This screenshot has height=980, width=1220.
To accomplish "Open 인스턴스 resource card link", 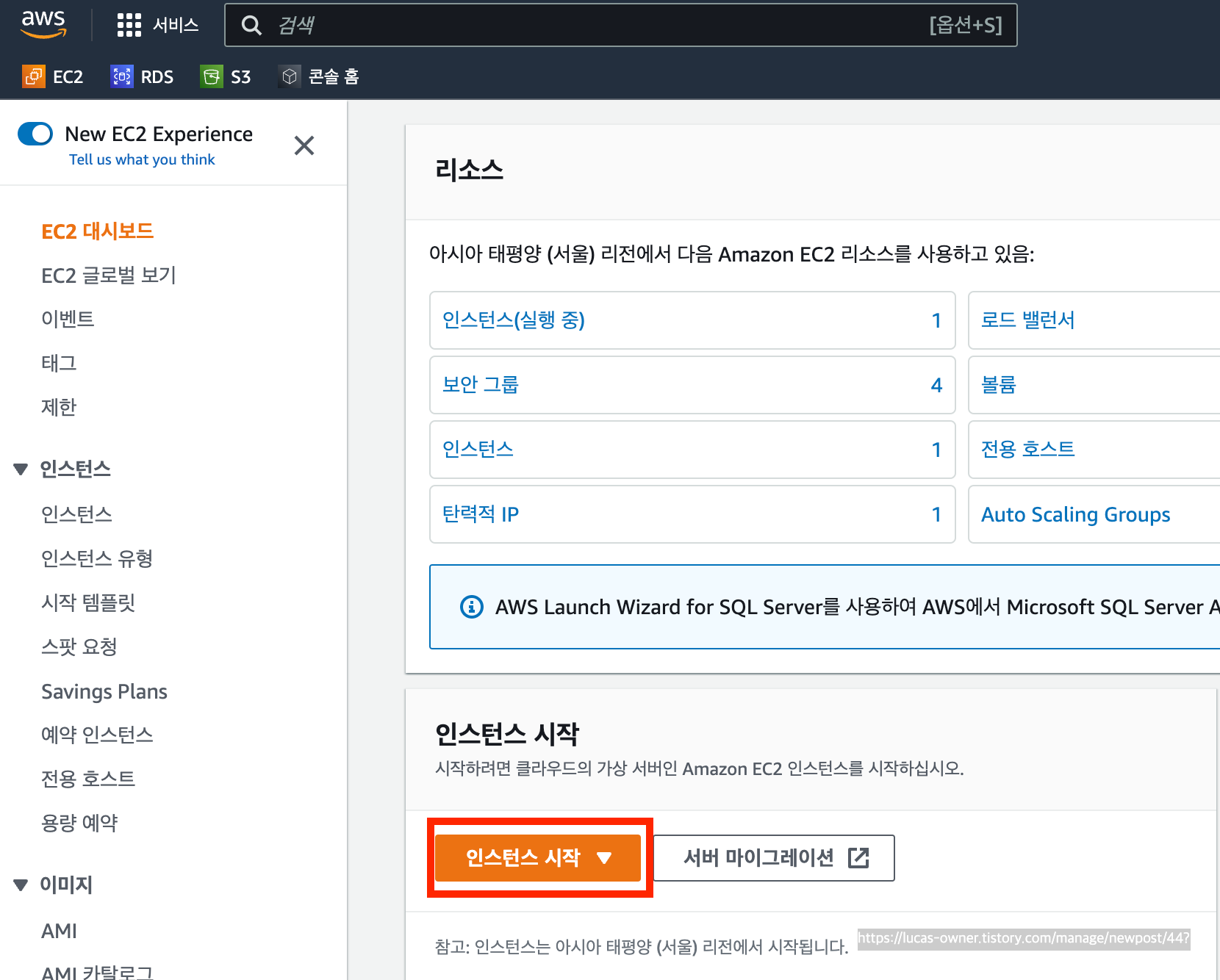I will tap(478, 449).
